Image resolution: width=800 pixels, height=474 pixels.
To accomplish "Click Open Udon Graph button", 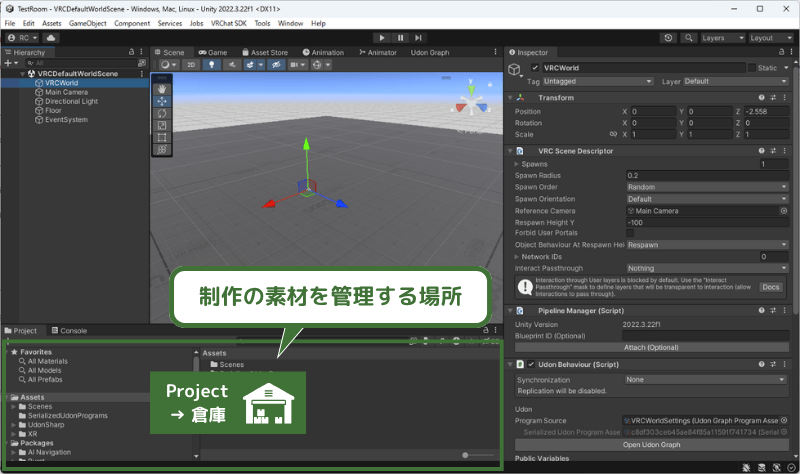I will pyautogui.click(x=652, y=445).
